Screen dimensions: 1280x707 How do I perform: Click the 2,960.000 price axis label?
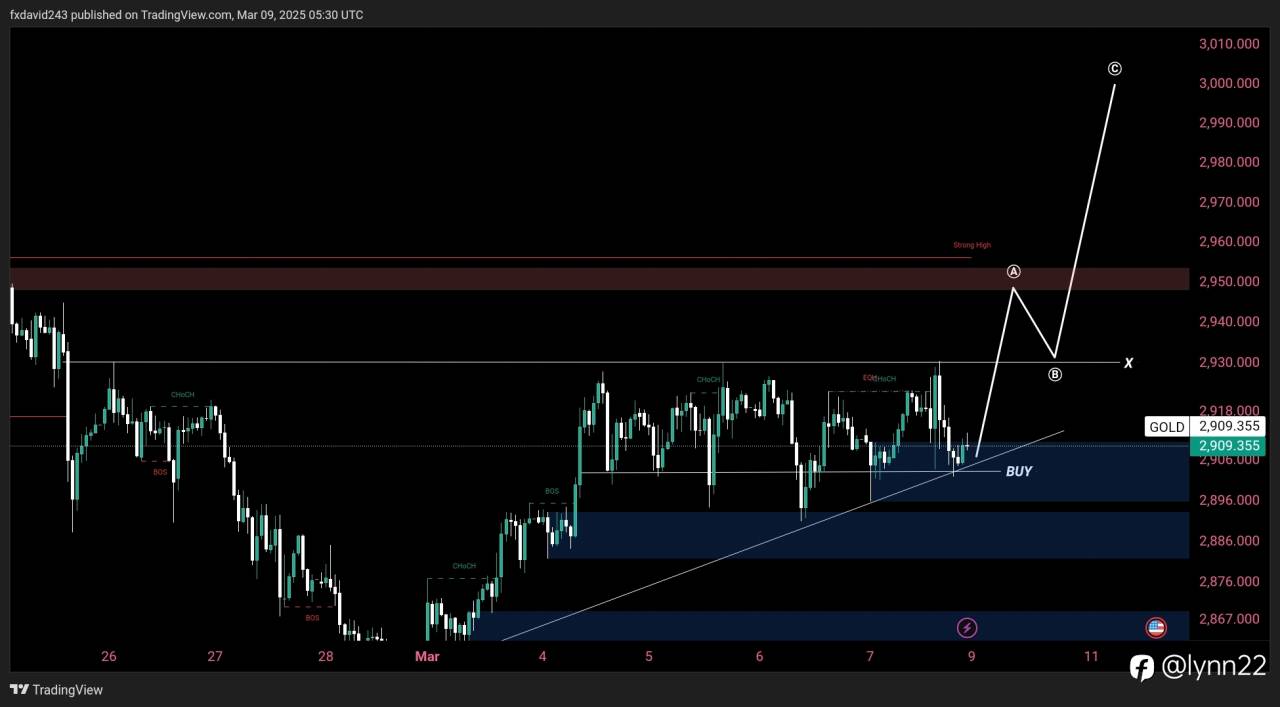(x=1228, y=242)
